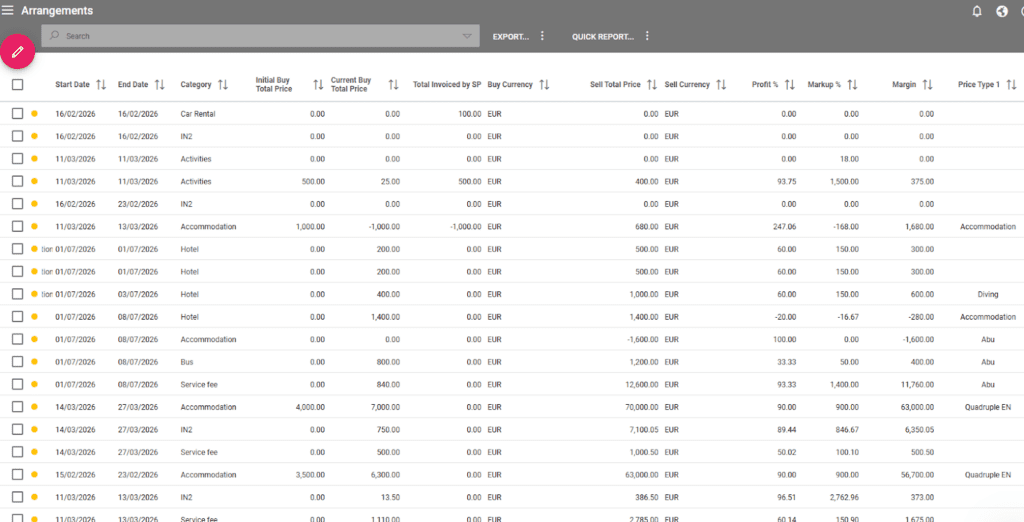Click the pink pencil edit button

(17, 50)
